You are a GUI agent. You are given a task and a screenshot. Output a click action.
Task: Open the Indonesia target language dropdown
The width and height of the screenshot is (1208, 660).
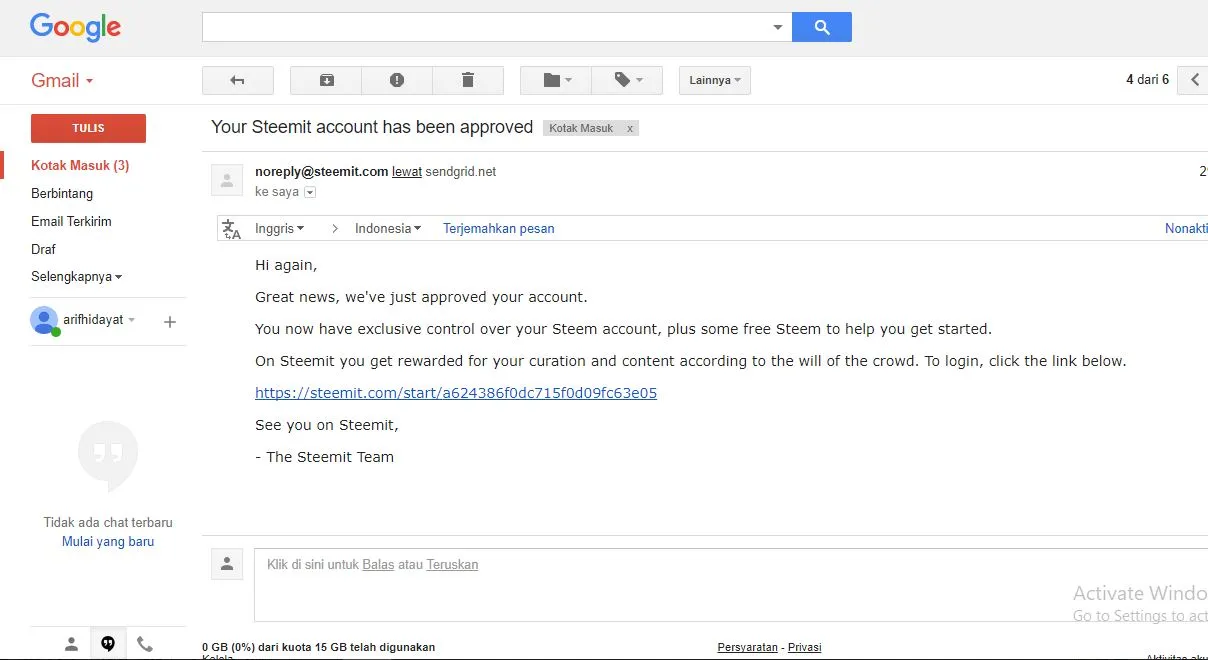(x=388, y=228)
